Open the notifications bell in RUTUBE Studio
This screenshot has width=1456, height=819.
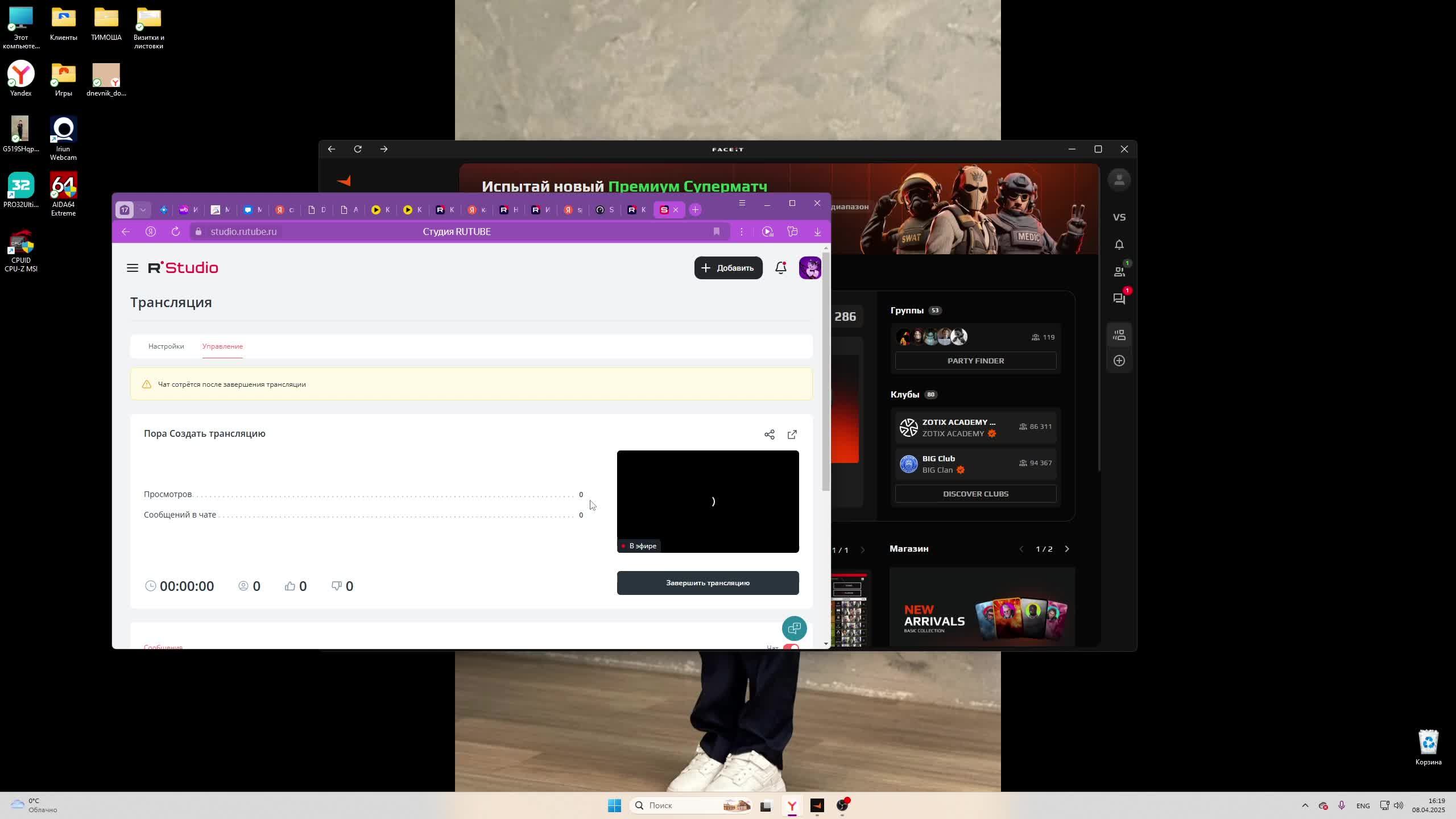[781, 268]
